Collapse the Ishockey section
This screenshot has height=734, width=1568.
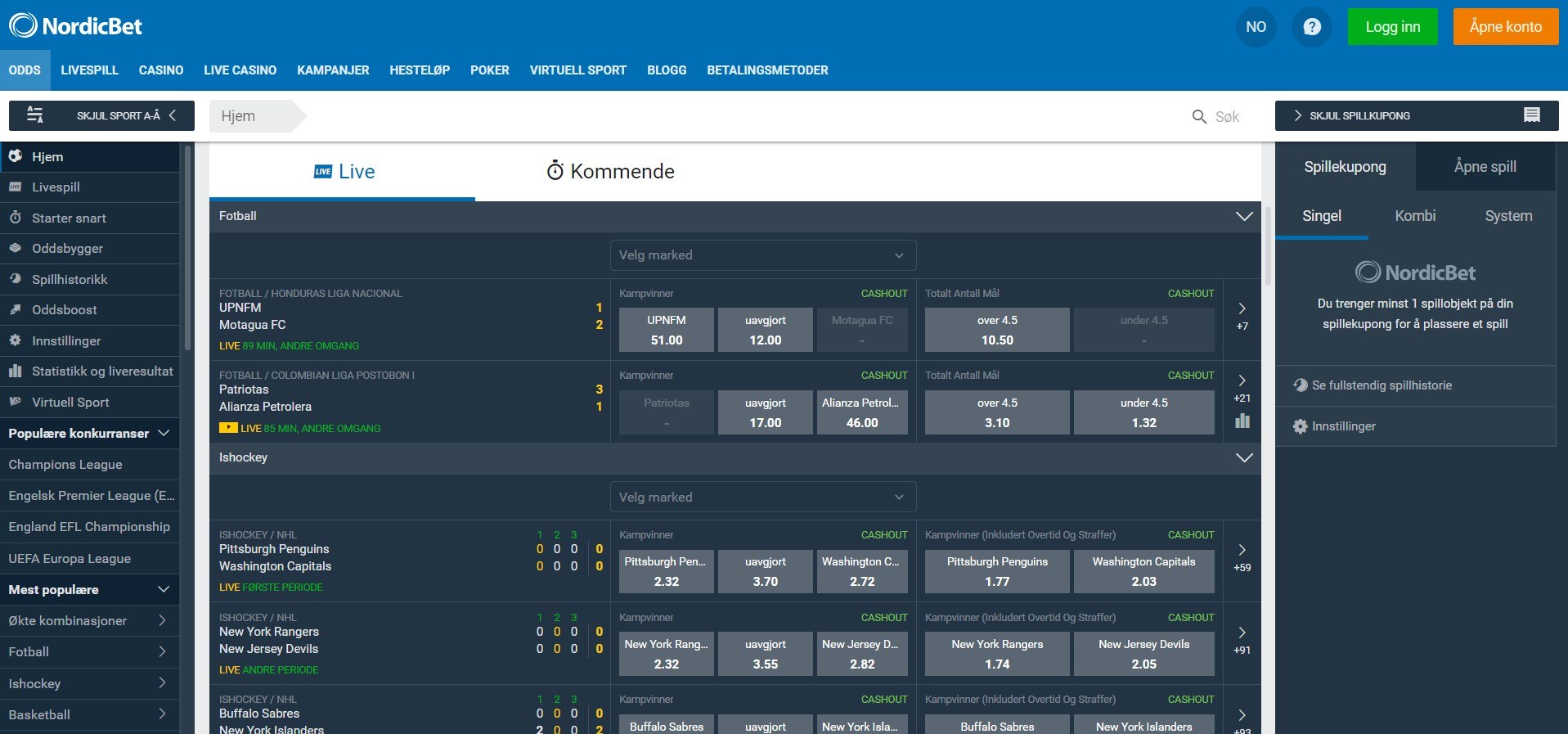1244,457
